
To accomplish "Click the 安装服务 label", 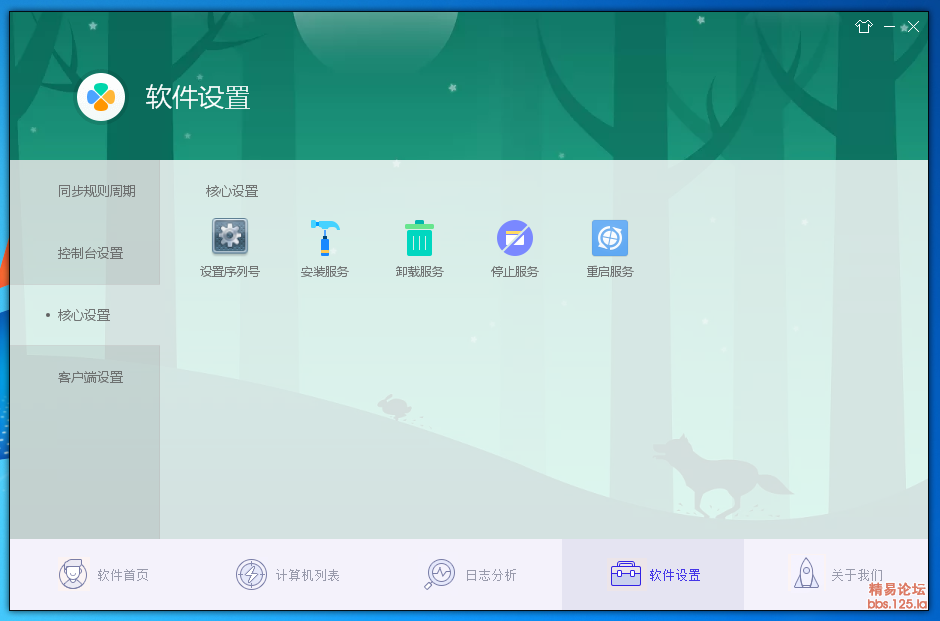I will [324, 272].
